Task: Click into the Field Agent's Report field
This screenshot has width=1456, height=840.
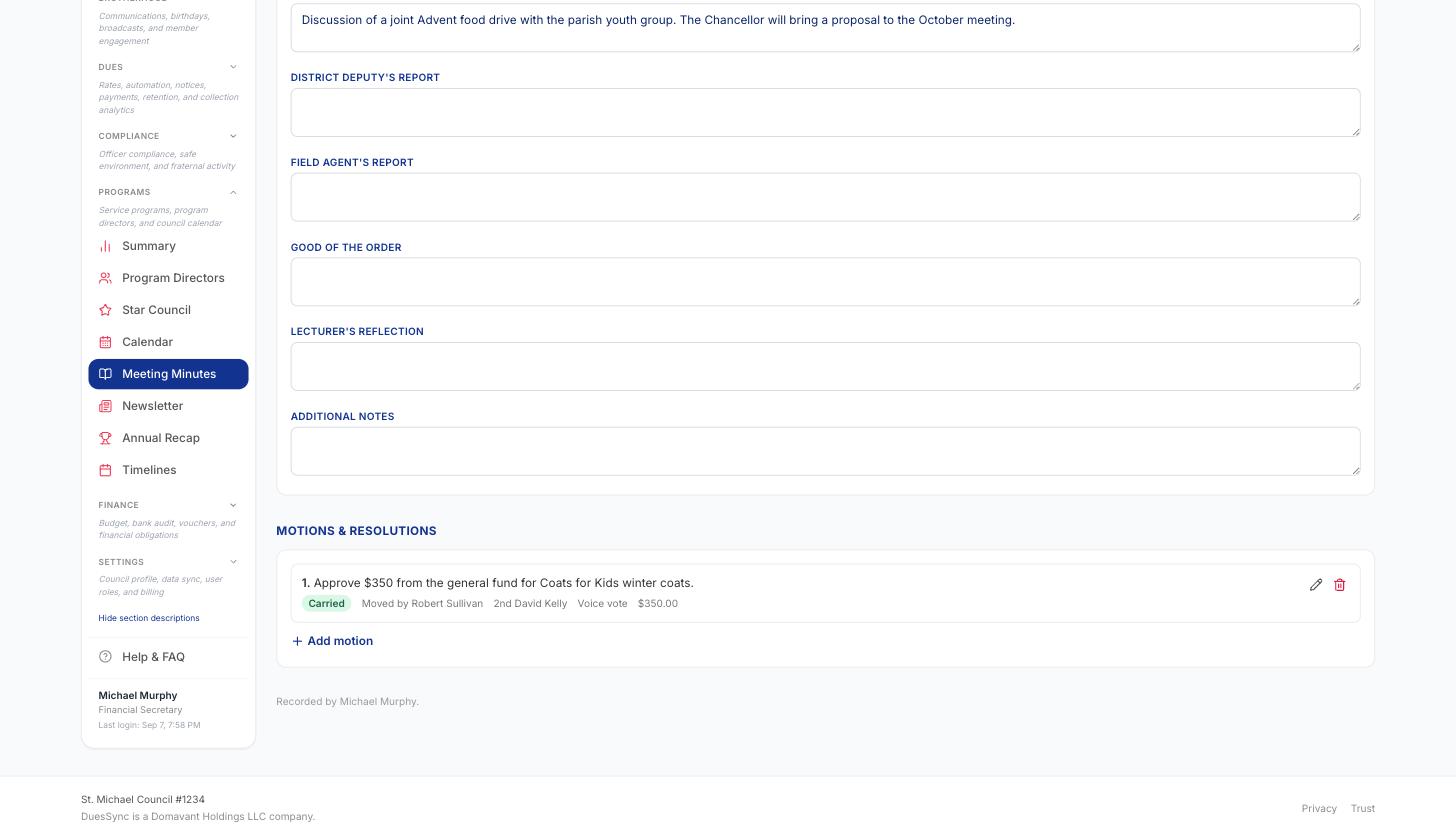Action: point(825,197)
